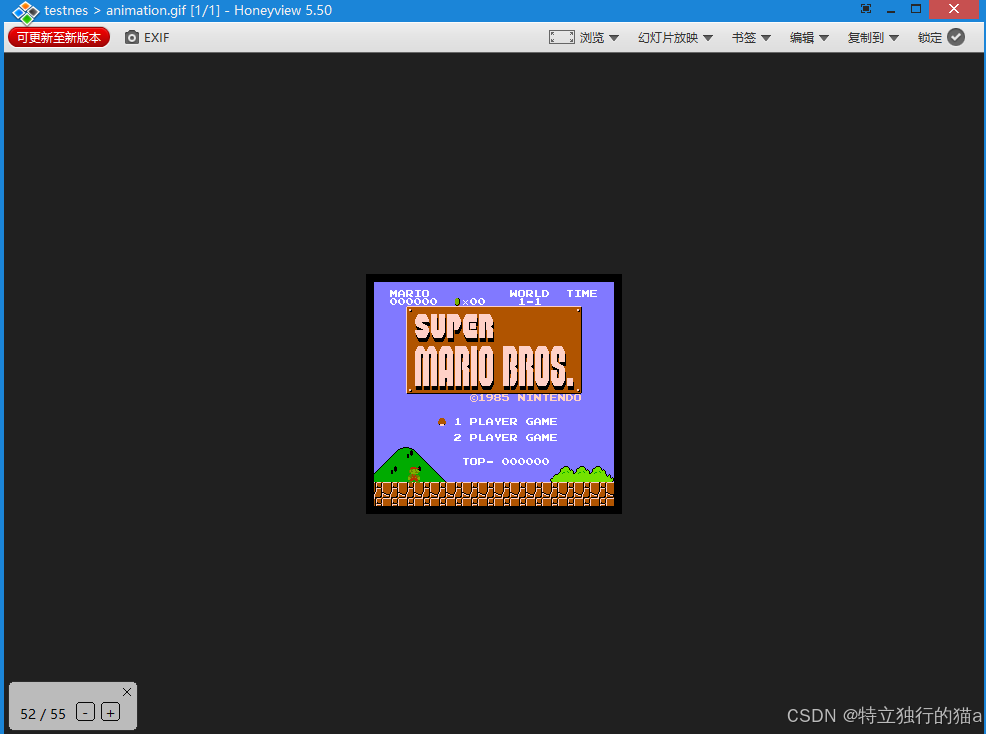The width and height of the screenshot is (986, 734).
Task: Toggle fullscreen mode in title bar
Action: (866, 9)
